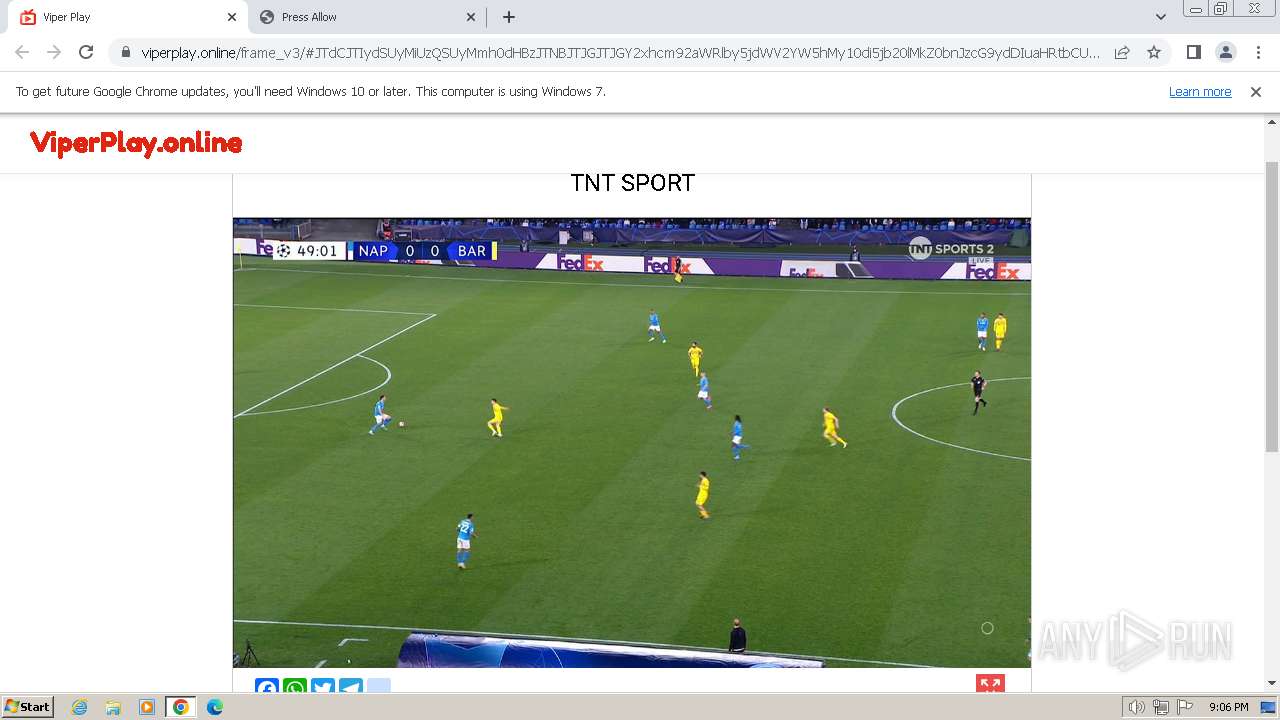1280x720 pixels.
Task: Click the TNT SPORT heading
Action: 632,183
